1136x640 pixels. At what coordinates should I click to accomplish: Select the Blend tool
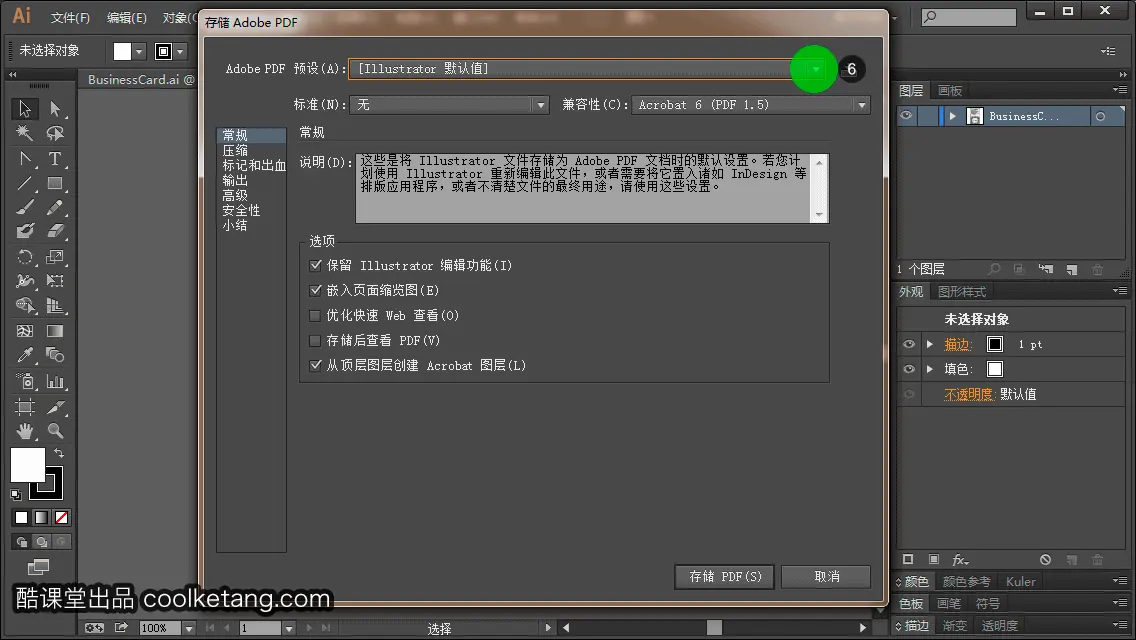coord(55,355)
